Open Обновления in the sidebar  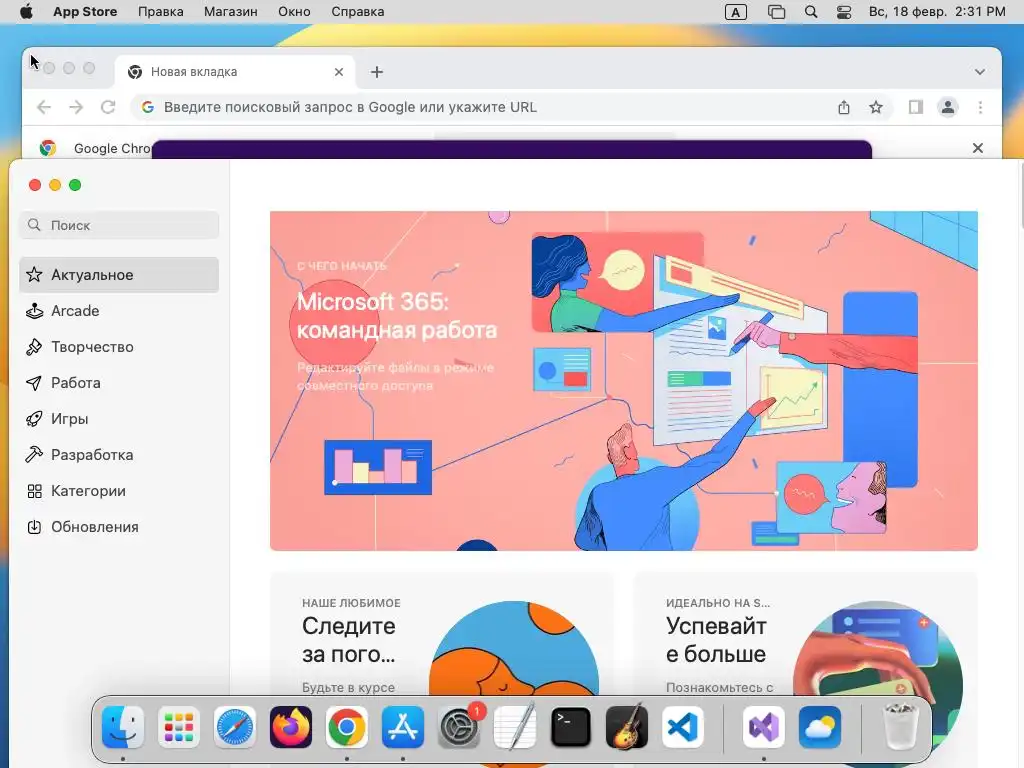(x=120, y=527)
